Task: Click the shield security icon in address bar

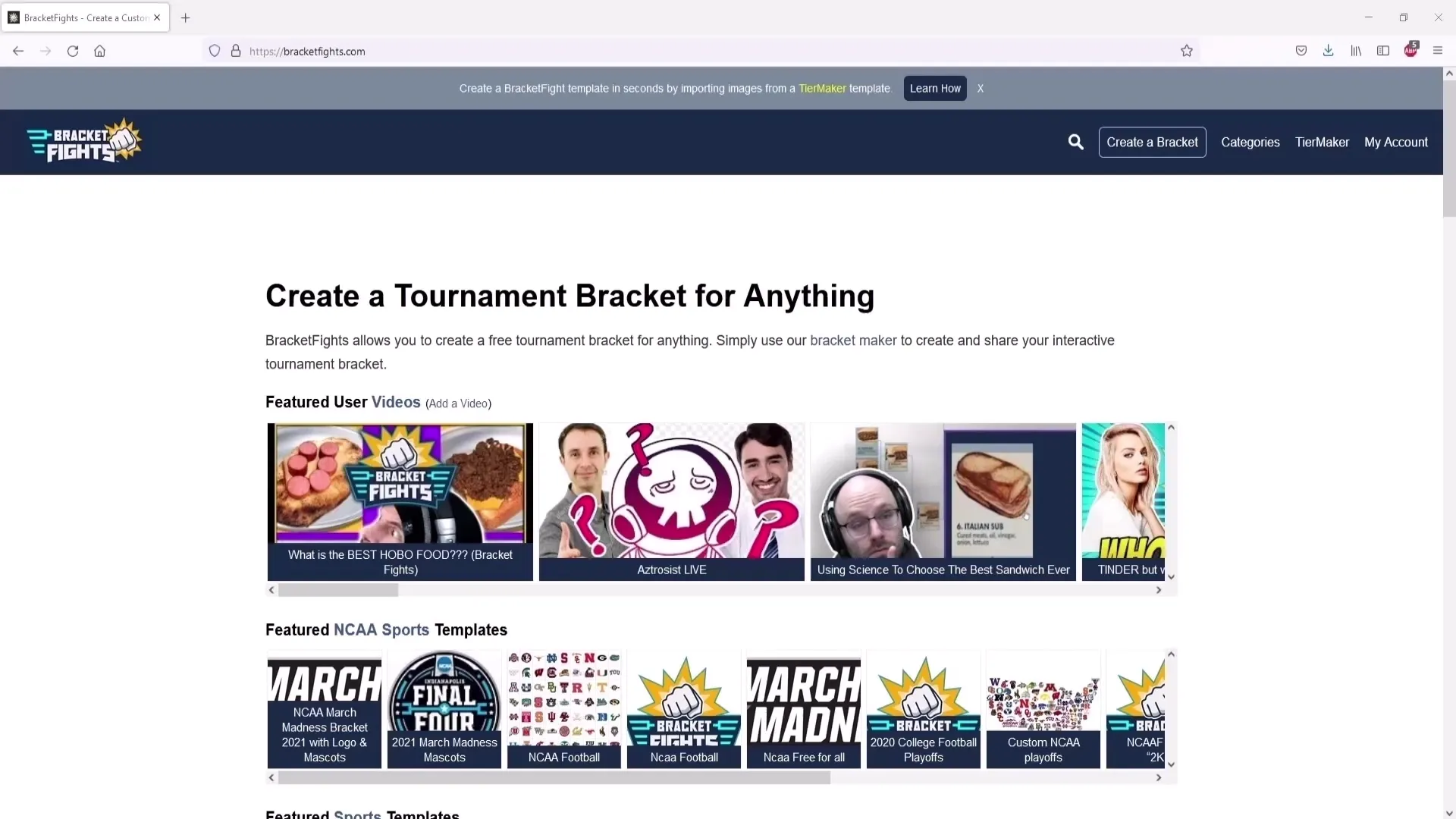Action: [x=213, y=51]
